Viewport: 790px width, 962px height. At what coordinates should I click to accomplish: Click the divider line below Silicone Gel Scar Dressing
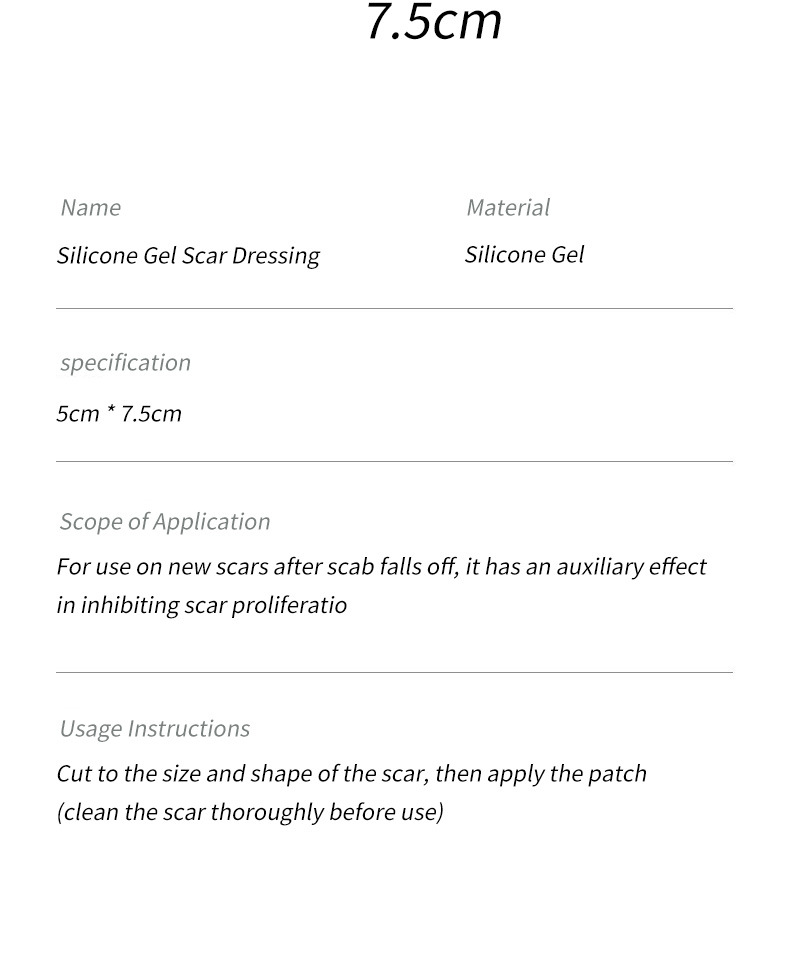394,308
